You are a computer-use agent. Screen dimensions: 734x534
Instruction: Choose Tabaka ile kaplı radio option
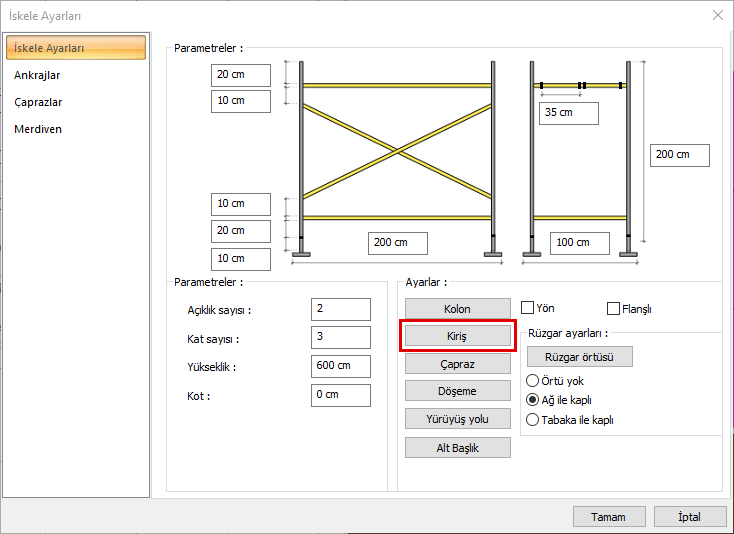(x=532, y=419)
